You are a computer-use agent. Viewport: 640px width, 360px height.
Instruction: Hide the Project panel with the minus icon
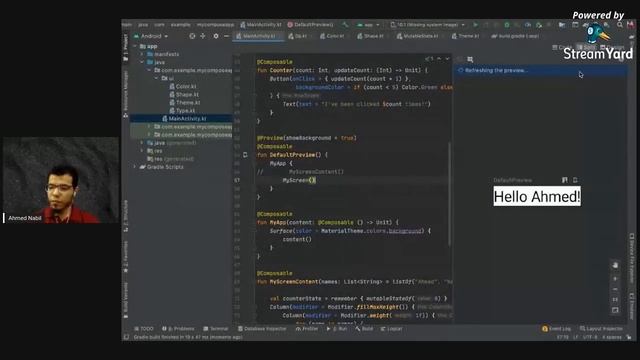point(226,36)
